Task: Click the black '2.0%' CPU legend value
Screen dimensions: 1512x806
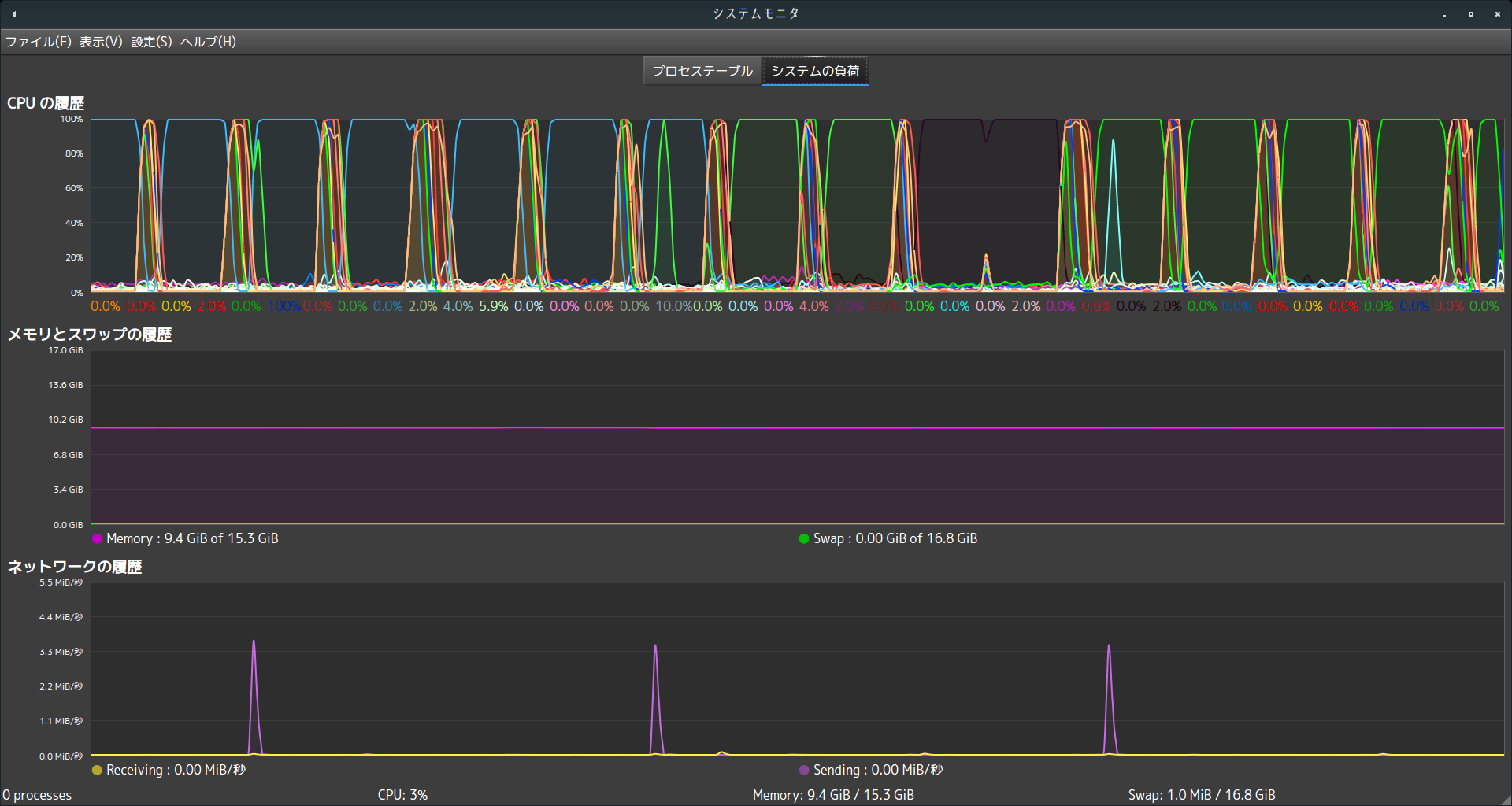Action: [x=1167, y=306]
